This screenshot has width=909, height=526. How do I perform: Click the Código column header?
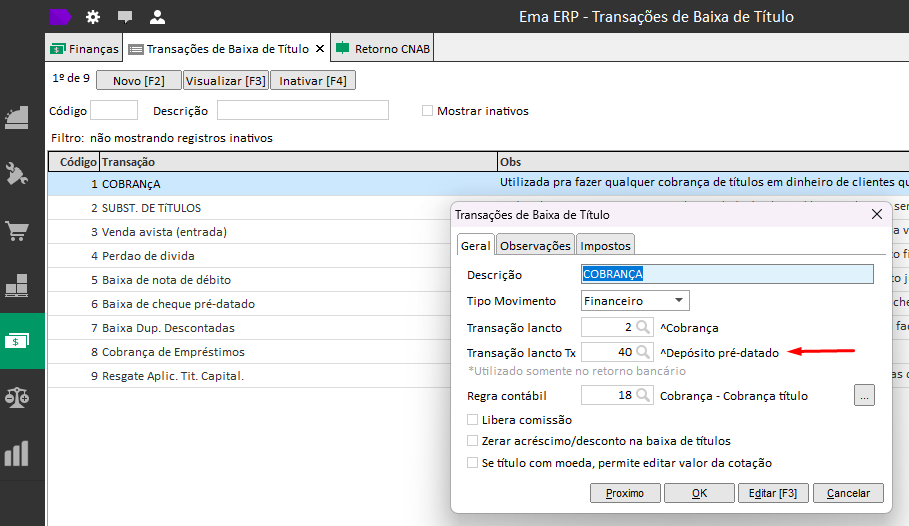(x=74, y=162)
